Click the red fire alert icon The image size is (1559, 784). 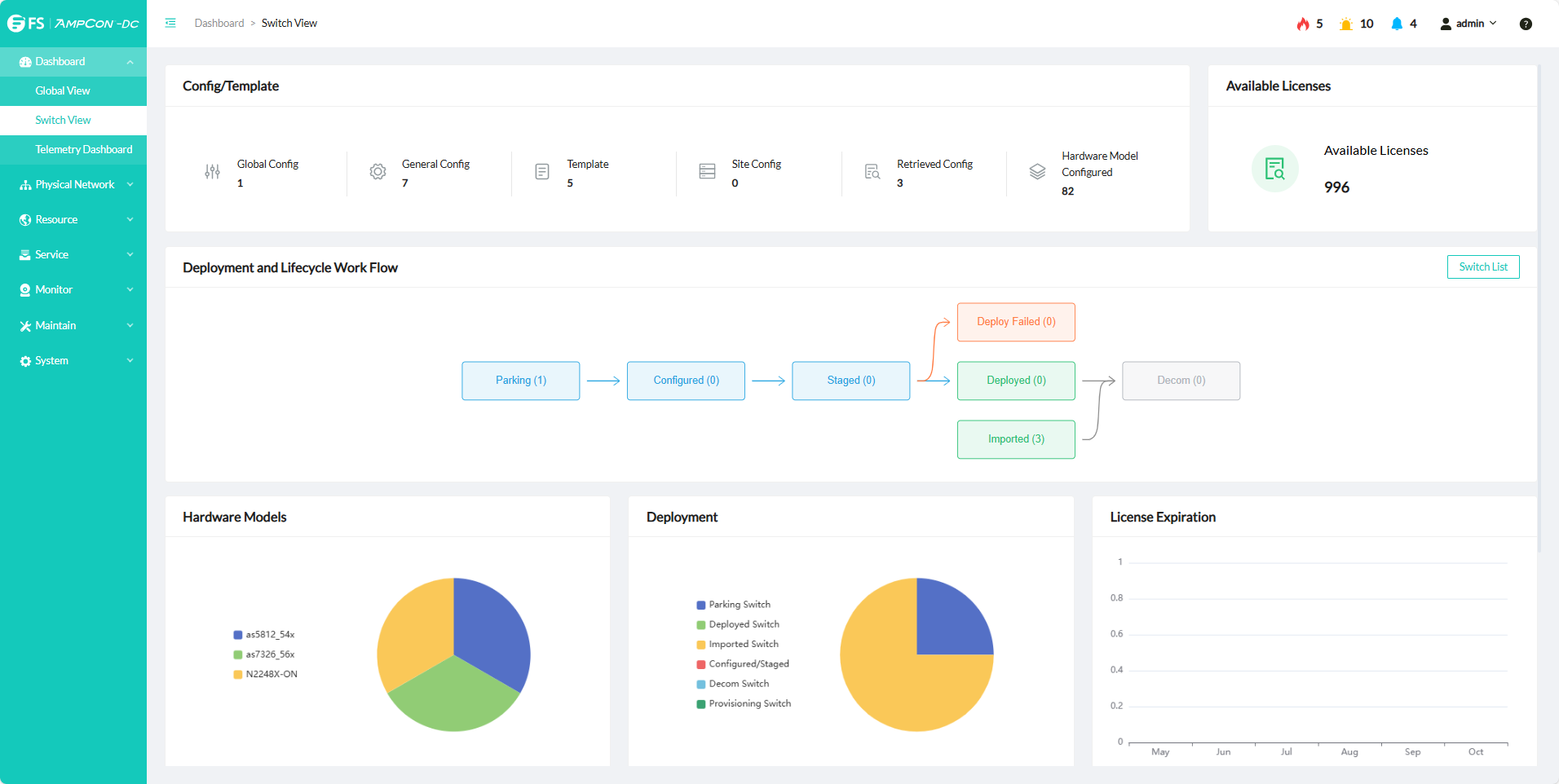click(x=1302, y=24)
